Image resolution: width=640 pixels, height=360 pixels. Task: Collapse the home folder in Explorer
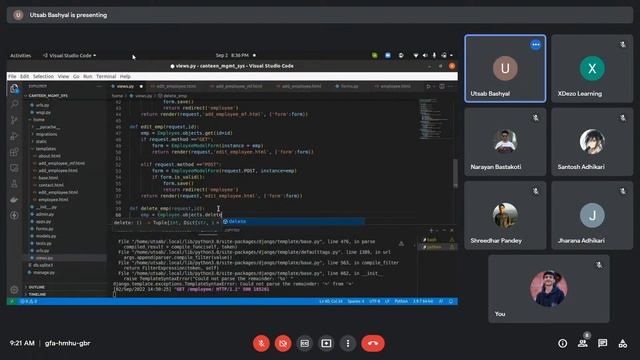pos(39,120)
